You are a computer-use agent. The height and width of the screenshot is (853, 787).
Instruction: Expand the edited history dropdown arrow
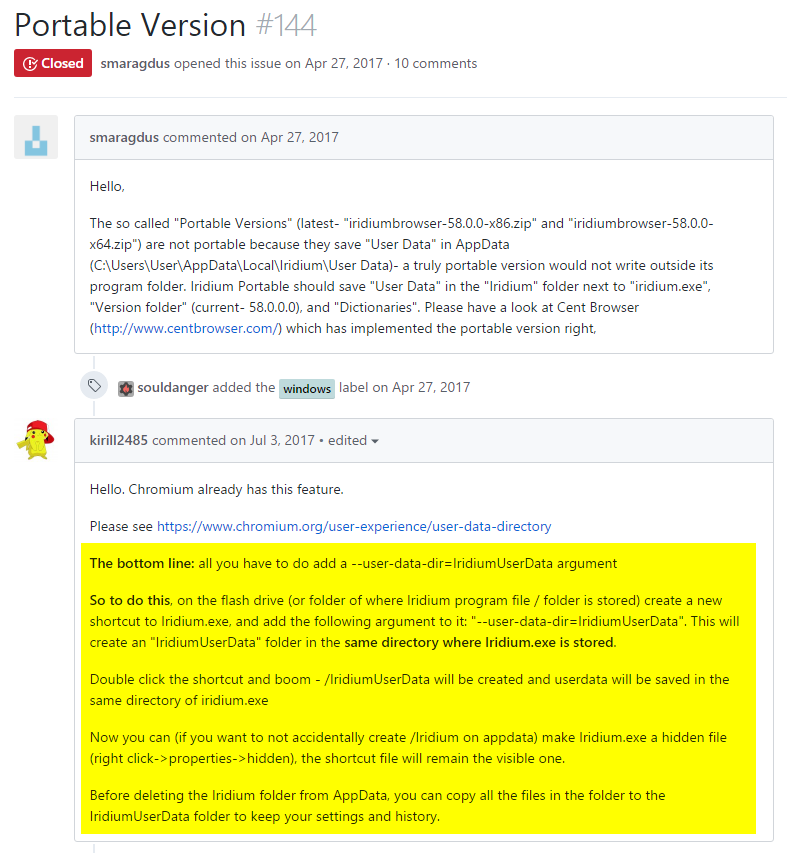[375, 441]
